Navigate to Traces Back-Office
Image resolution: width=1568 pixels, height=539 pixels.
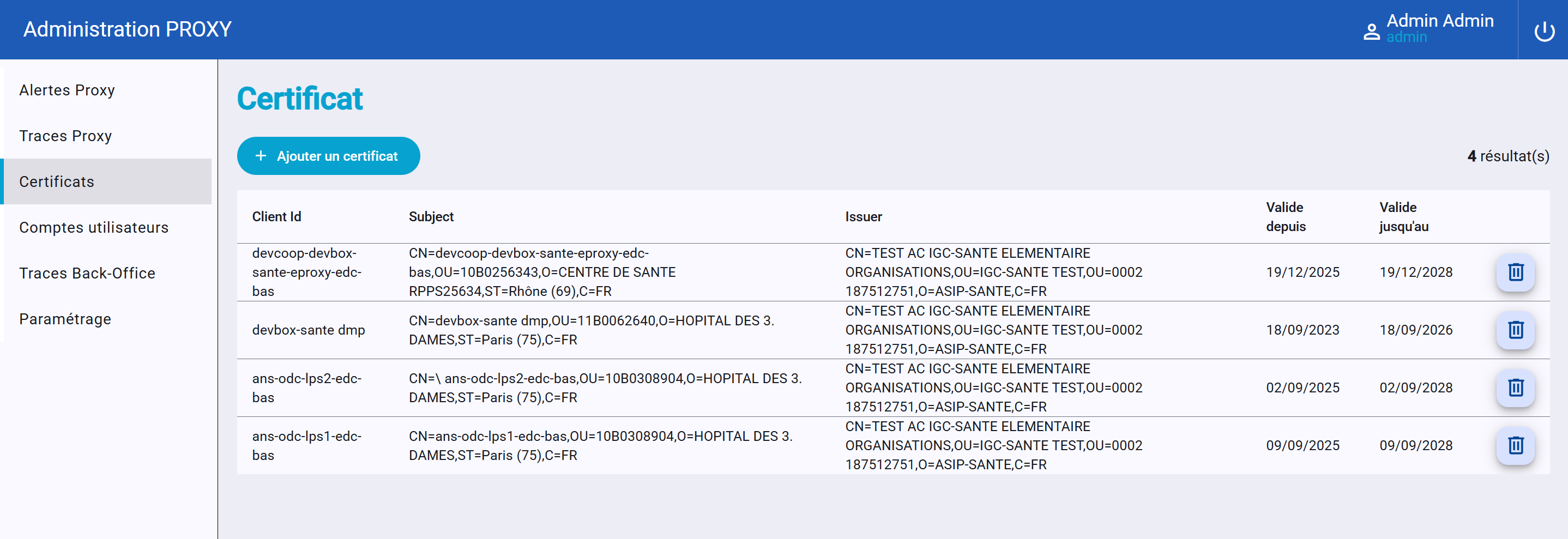pyautogui.click(x=87, y=273)
